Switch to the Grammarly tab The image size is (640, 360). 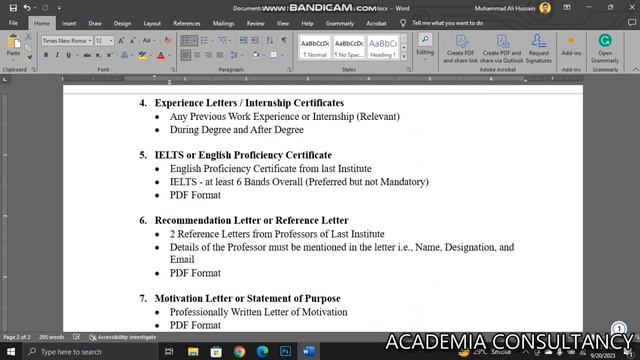340,23
